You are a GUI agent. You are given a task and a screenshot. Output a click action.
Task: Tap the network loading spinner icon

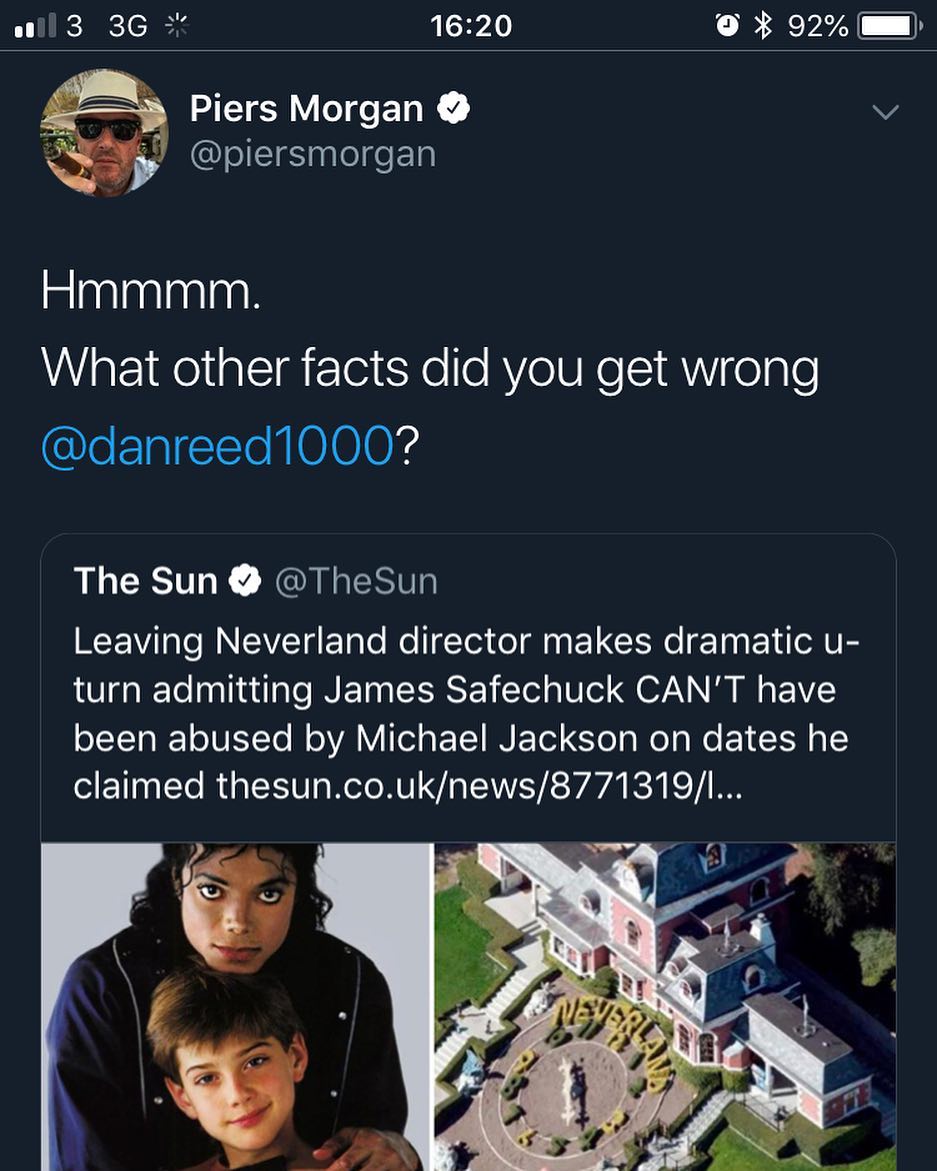pos(176,26)
